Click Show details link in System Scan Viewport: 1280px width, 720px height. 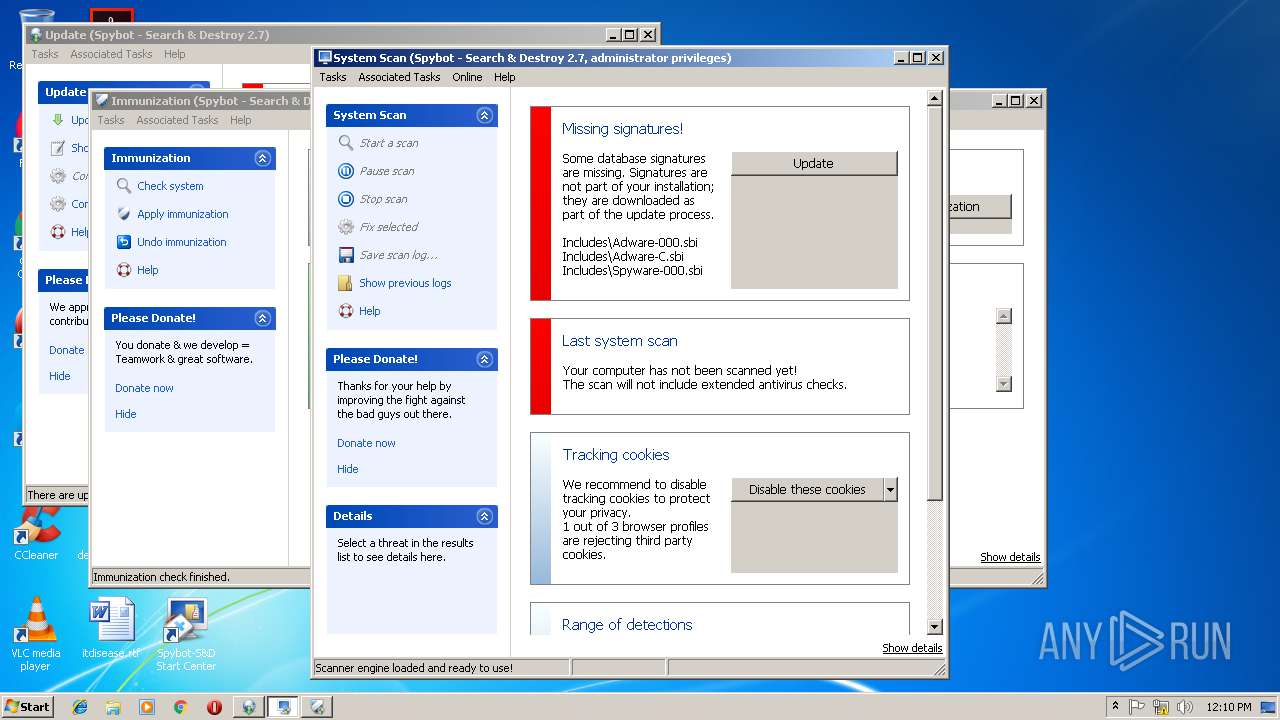point(912,648)
